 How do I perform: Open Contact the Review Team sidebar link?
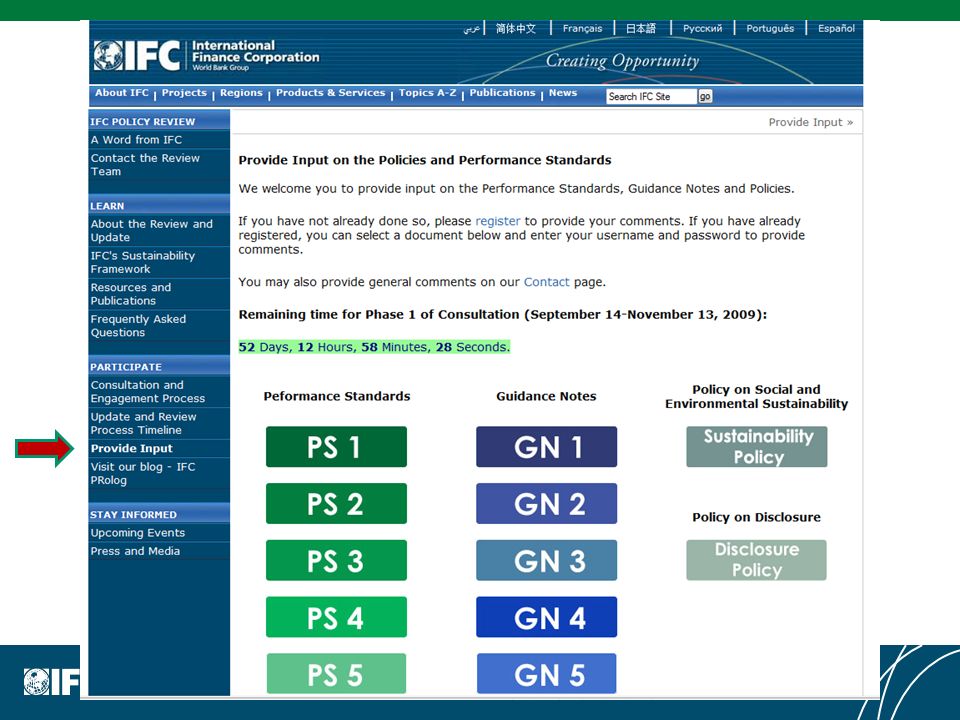(145, 165)
